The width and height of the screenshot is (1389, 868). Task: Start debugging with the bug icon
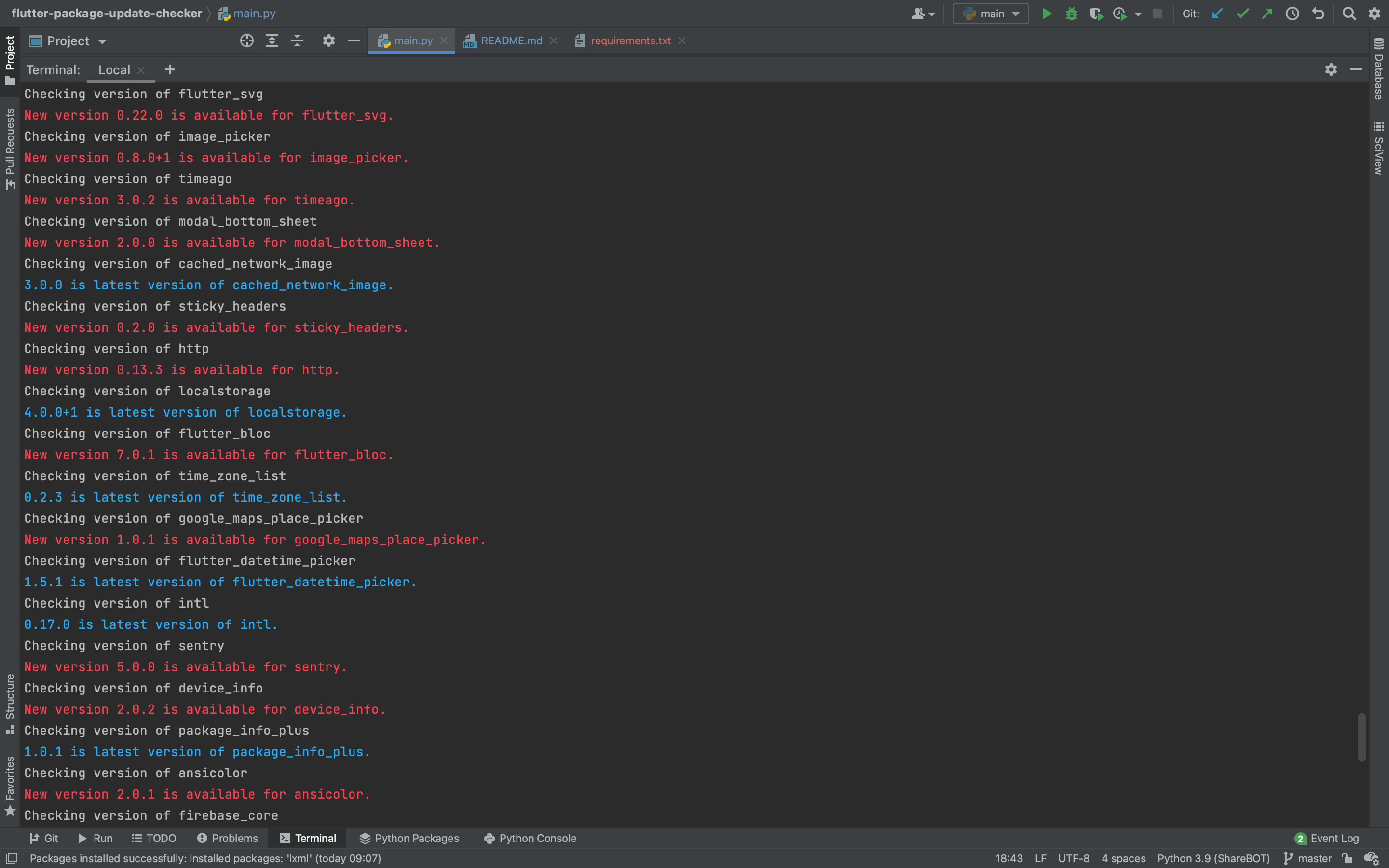coord(1071,14)
